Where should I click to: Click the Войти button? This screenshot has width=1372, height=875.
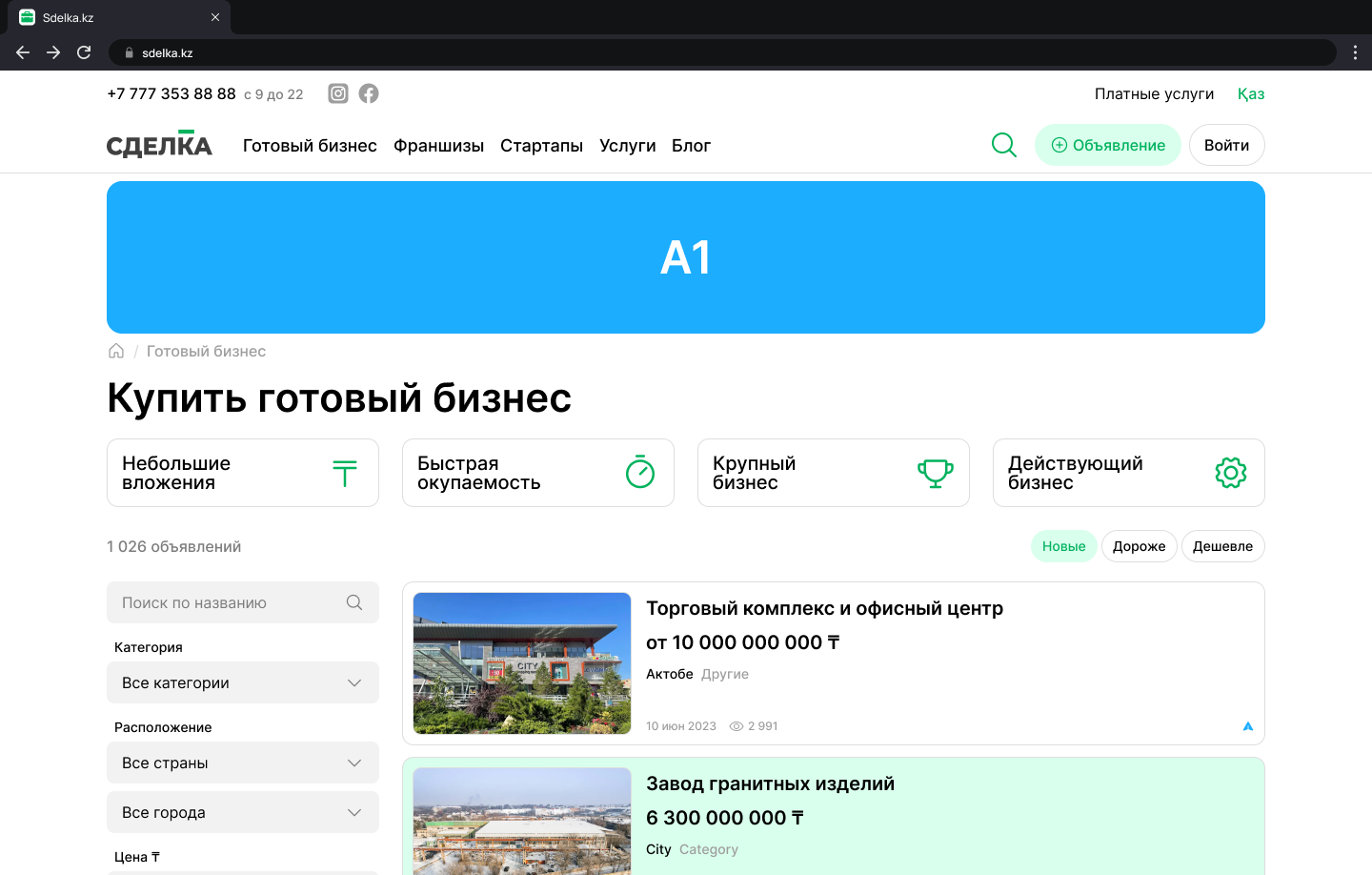[1226, 145]
